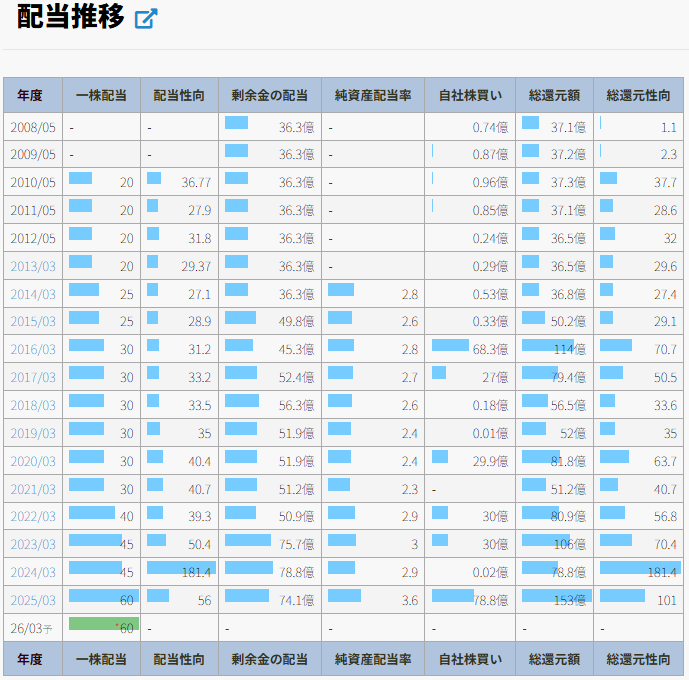
Task: Click the 181.4 payout ratio bar in 配当性向 column
Action: pos(180,568)
